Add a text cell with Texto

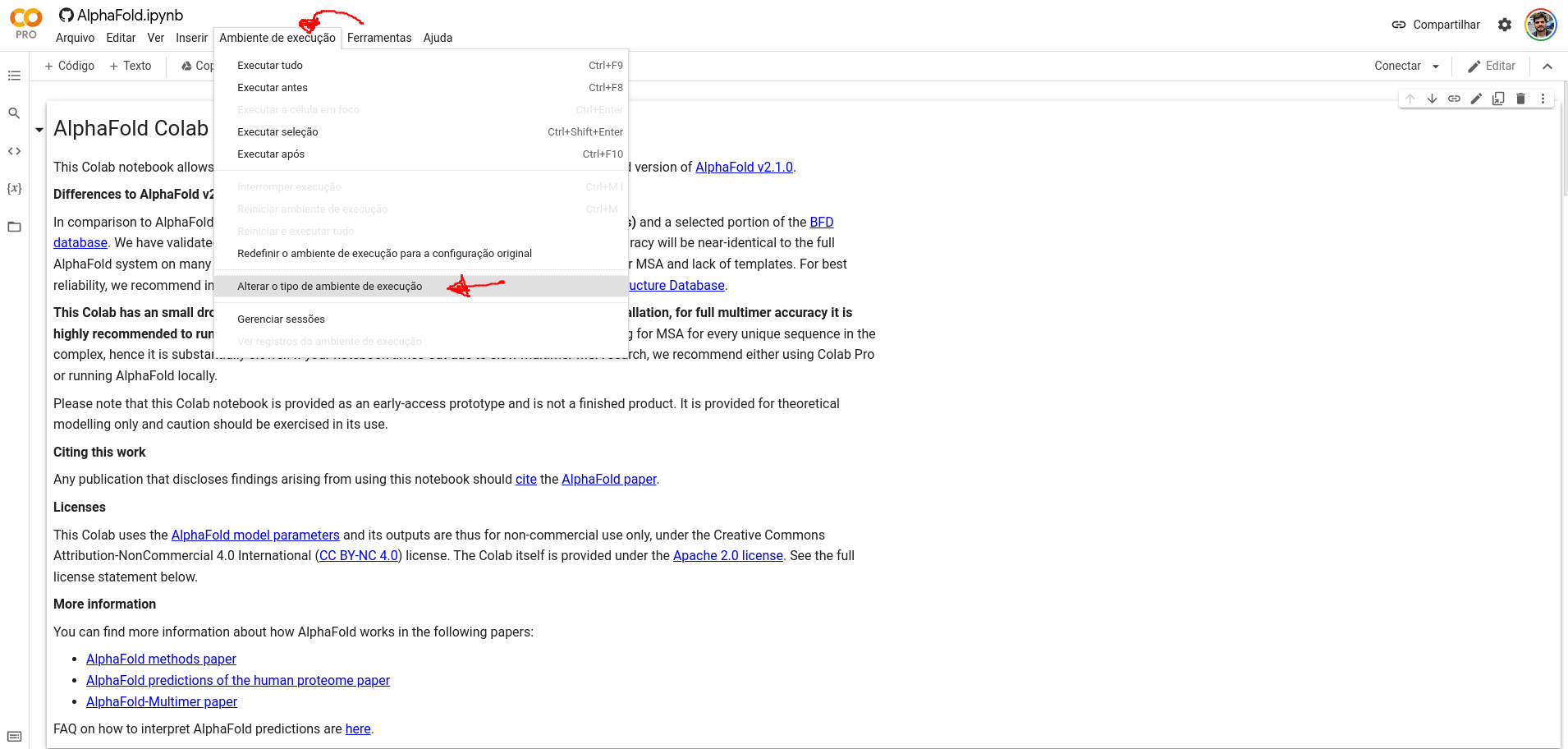coord(131,66)
